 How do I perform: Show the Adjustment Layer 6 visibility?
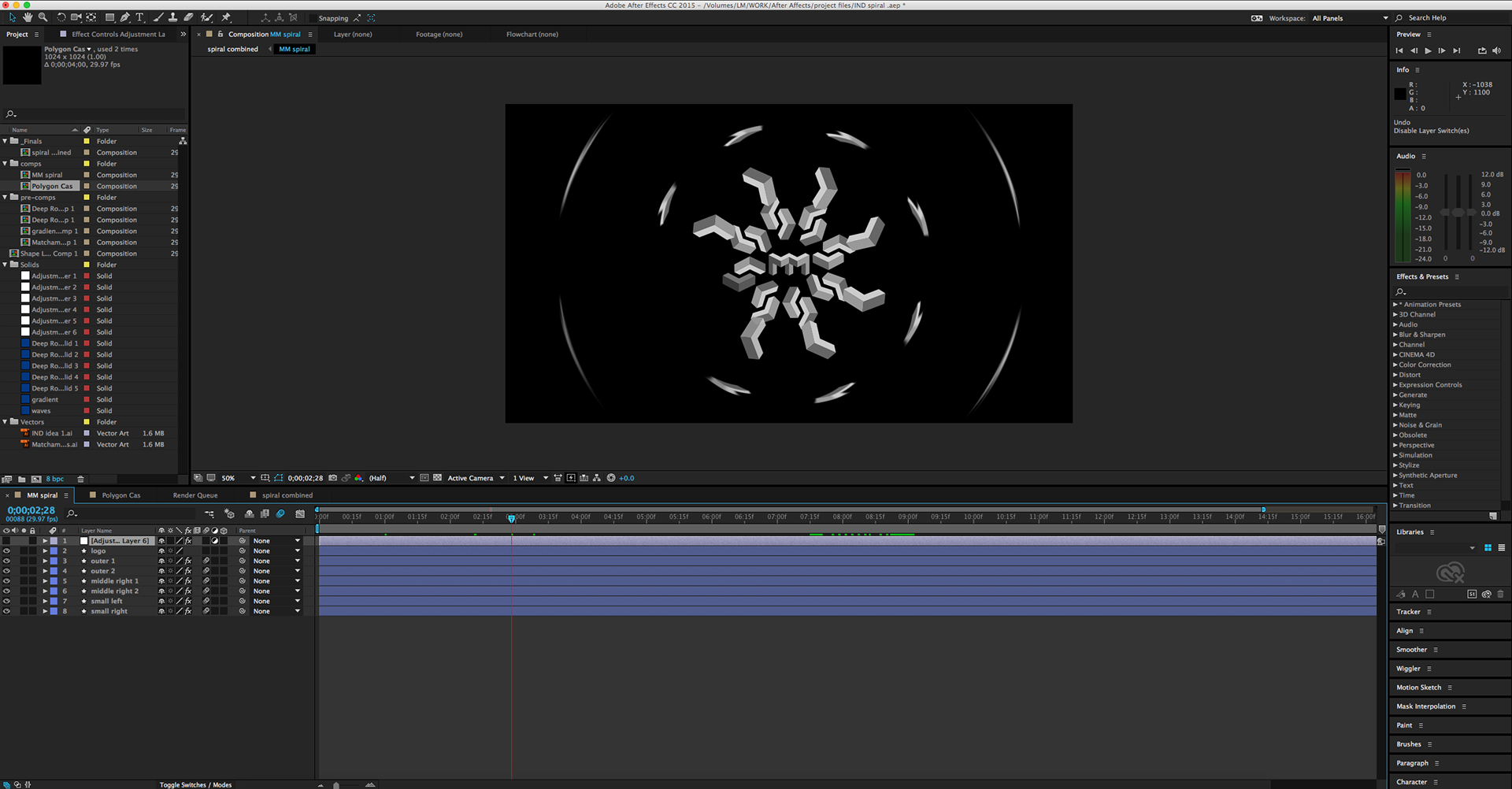[6, 541]
